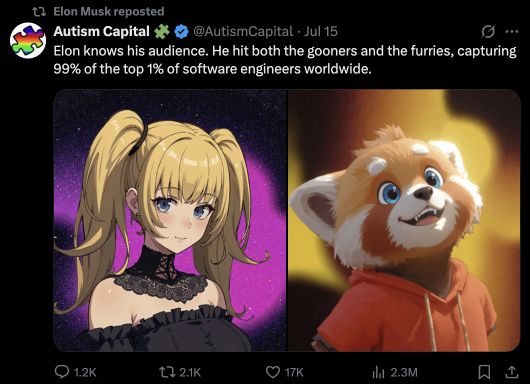Share the post with upload arrow icon
Viewport: 530px width, 384px height.
[x=512, y=372]
